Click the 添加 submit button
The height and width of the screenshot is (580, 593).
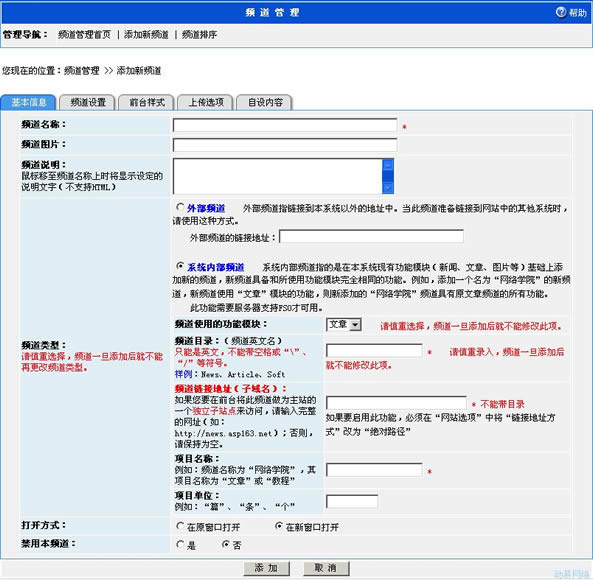click(267, 568)
